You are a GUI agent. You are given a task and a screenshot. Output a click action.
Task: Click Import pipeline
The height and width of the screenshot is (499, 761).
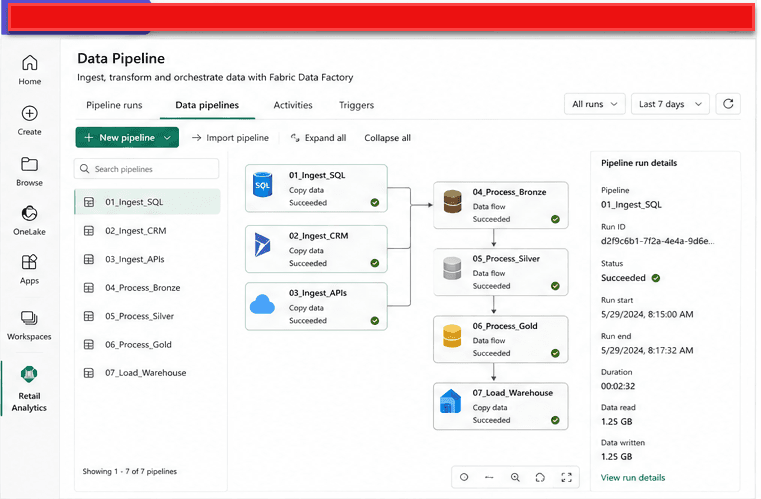click(x=230, y=138)
